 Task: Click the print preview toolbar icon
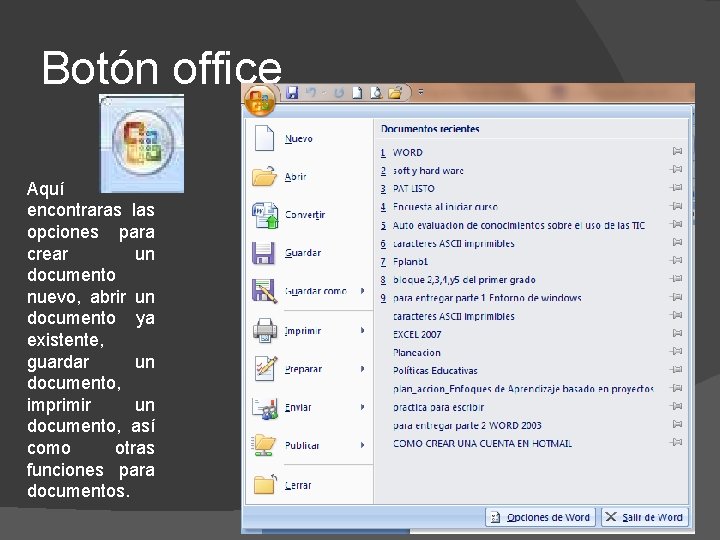point(376,93)
